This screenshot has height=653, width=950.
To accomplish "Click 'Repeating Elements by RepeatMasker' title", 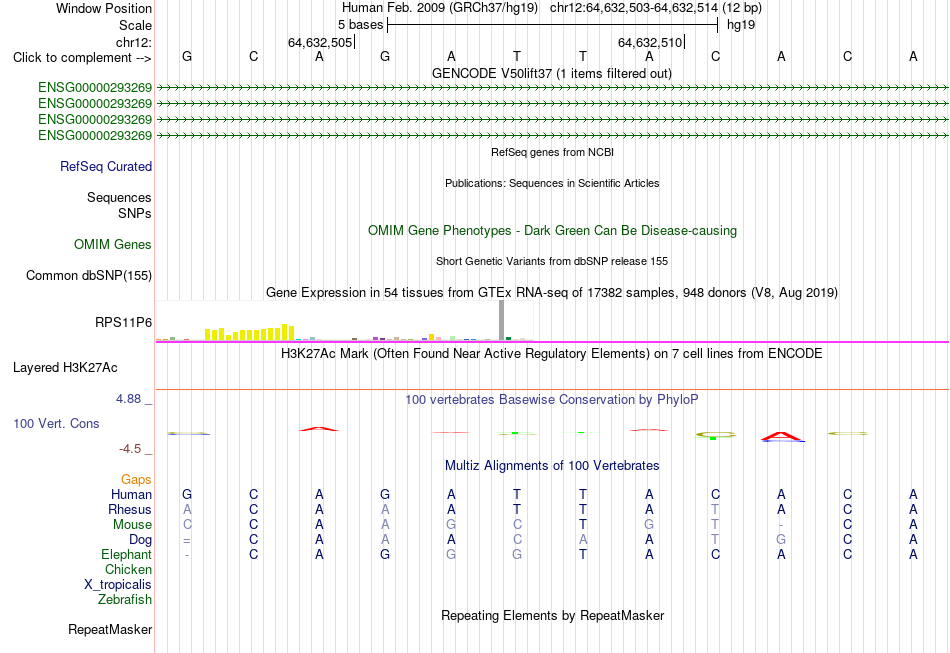I will pos(553,615).
